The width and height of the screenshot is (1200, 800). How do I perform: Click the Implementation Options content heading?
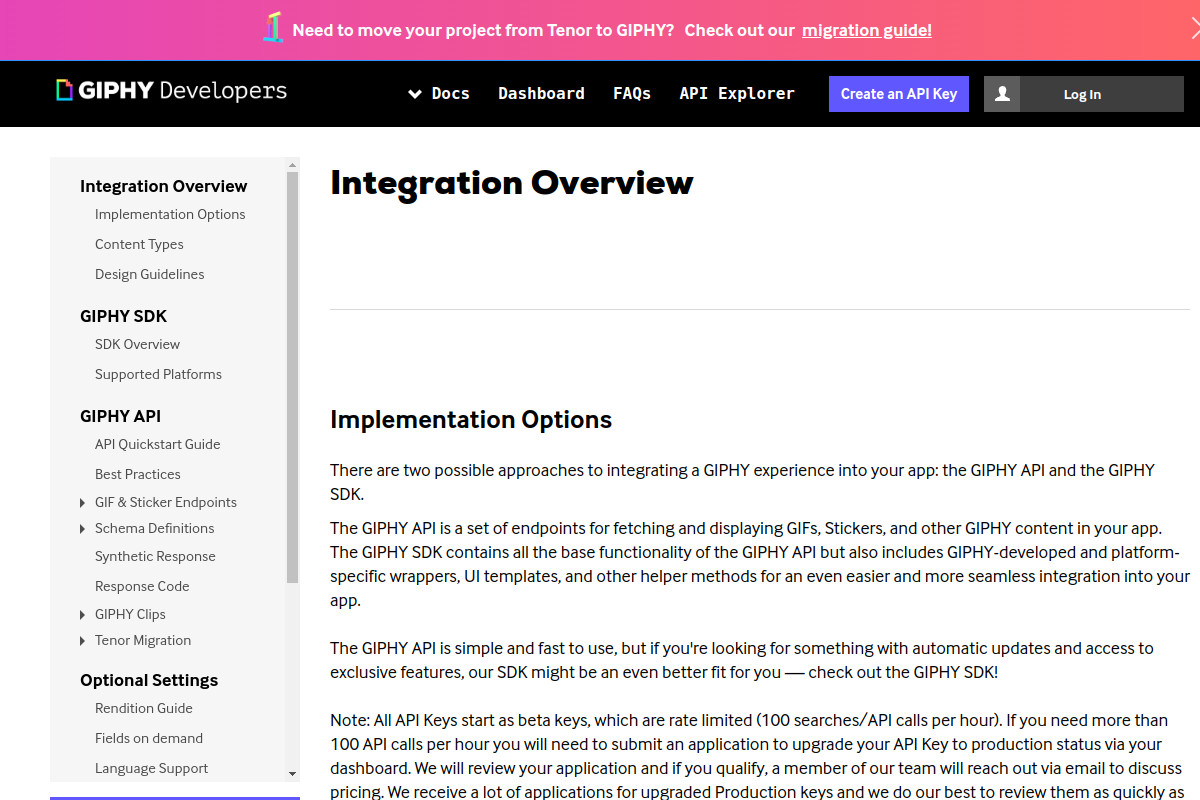coord(471,420)
